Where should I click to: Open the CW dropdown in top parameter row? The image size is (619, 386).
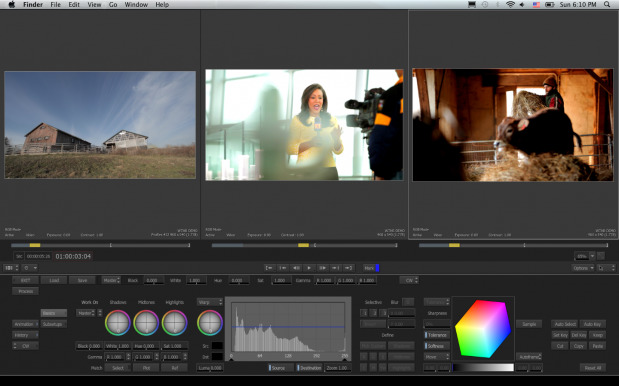(x=409, y=280)
